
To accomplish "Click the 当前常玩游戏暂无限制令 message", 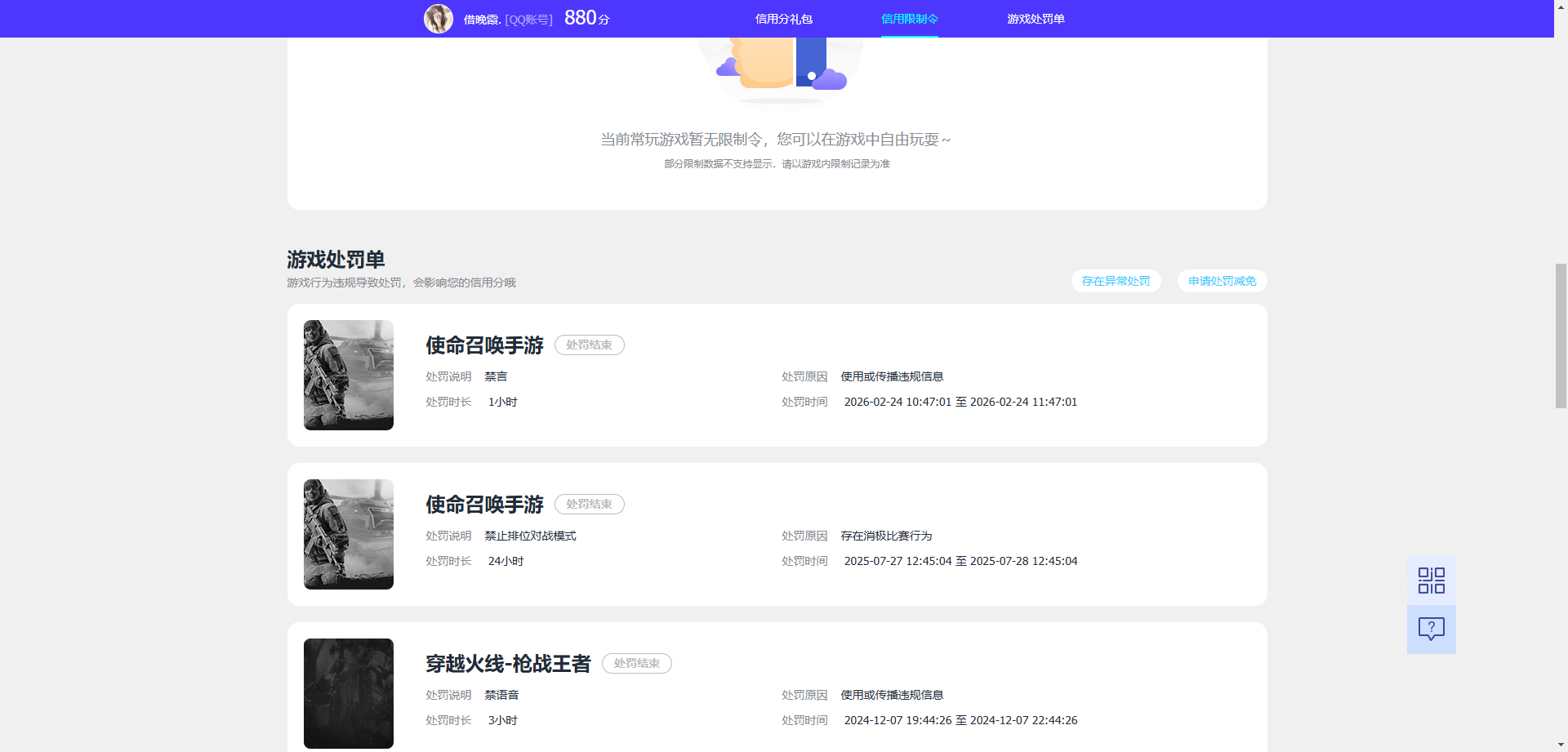I will (x=776, y=140).
